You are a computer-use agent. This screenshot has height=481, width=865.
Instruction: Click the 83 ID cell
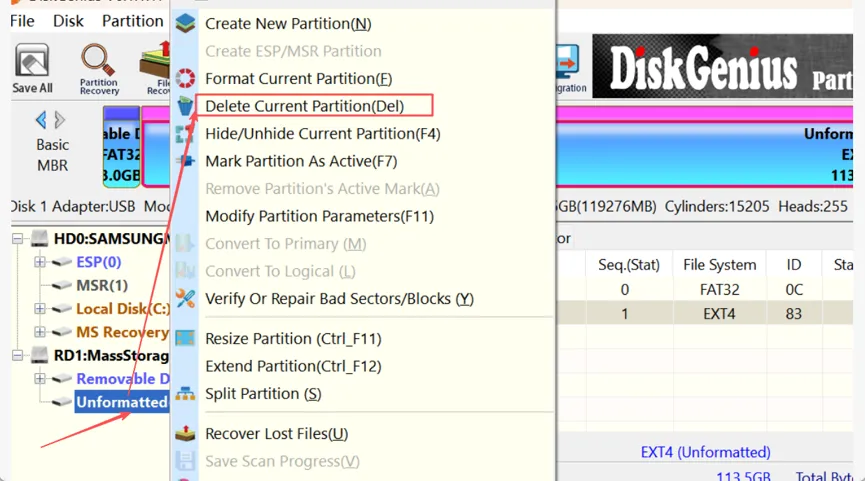[793, 313]
